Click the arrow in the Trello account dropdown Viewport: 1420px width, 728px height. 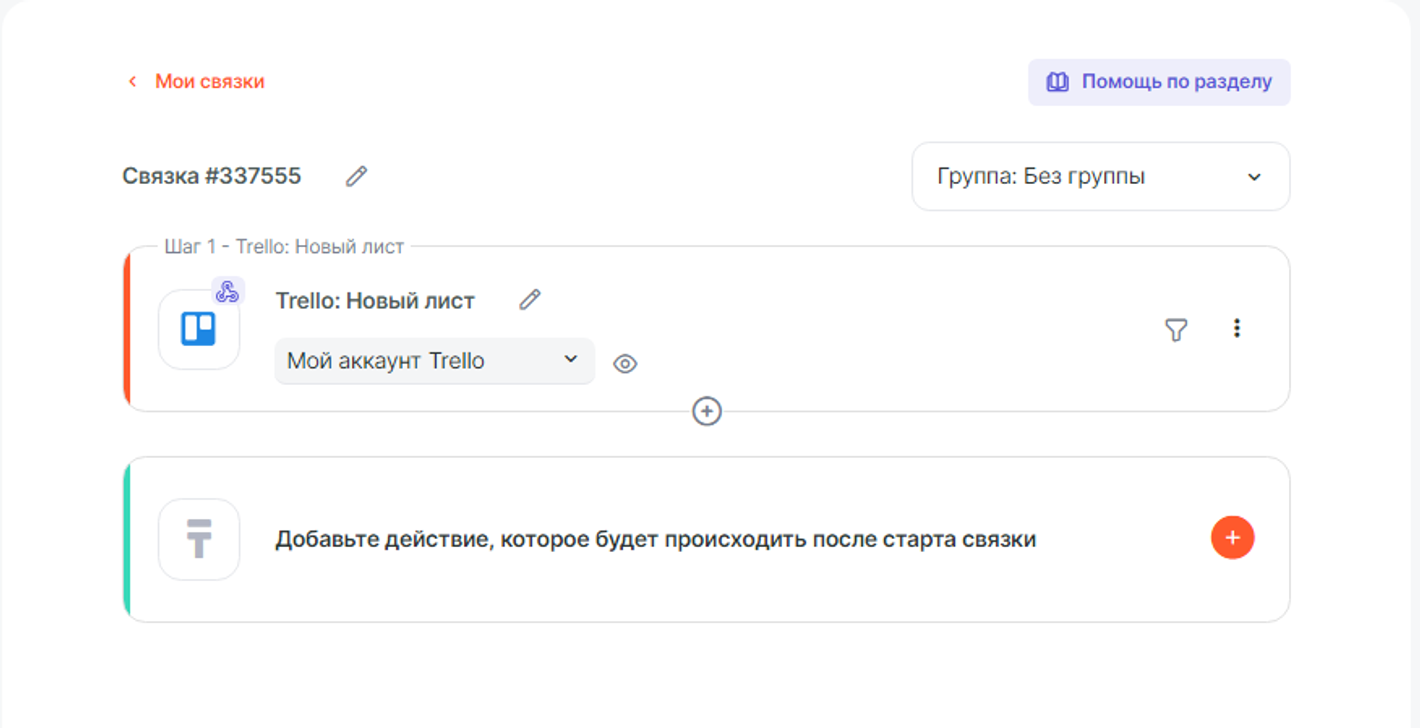(x=571, y=359)
